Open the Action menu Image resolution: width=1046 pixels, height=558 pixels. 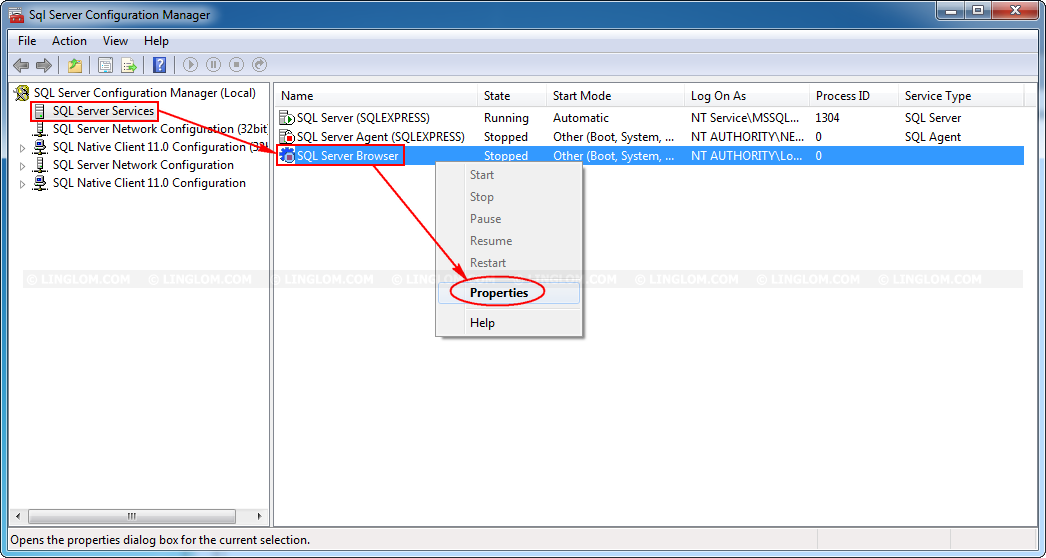69,41
